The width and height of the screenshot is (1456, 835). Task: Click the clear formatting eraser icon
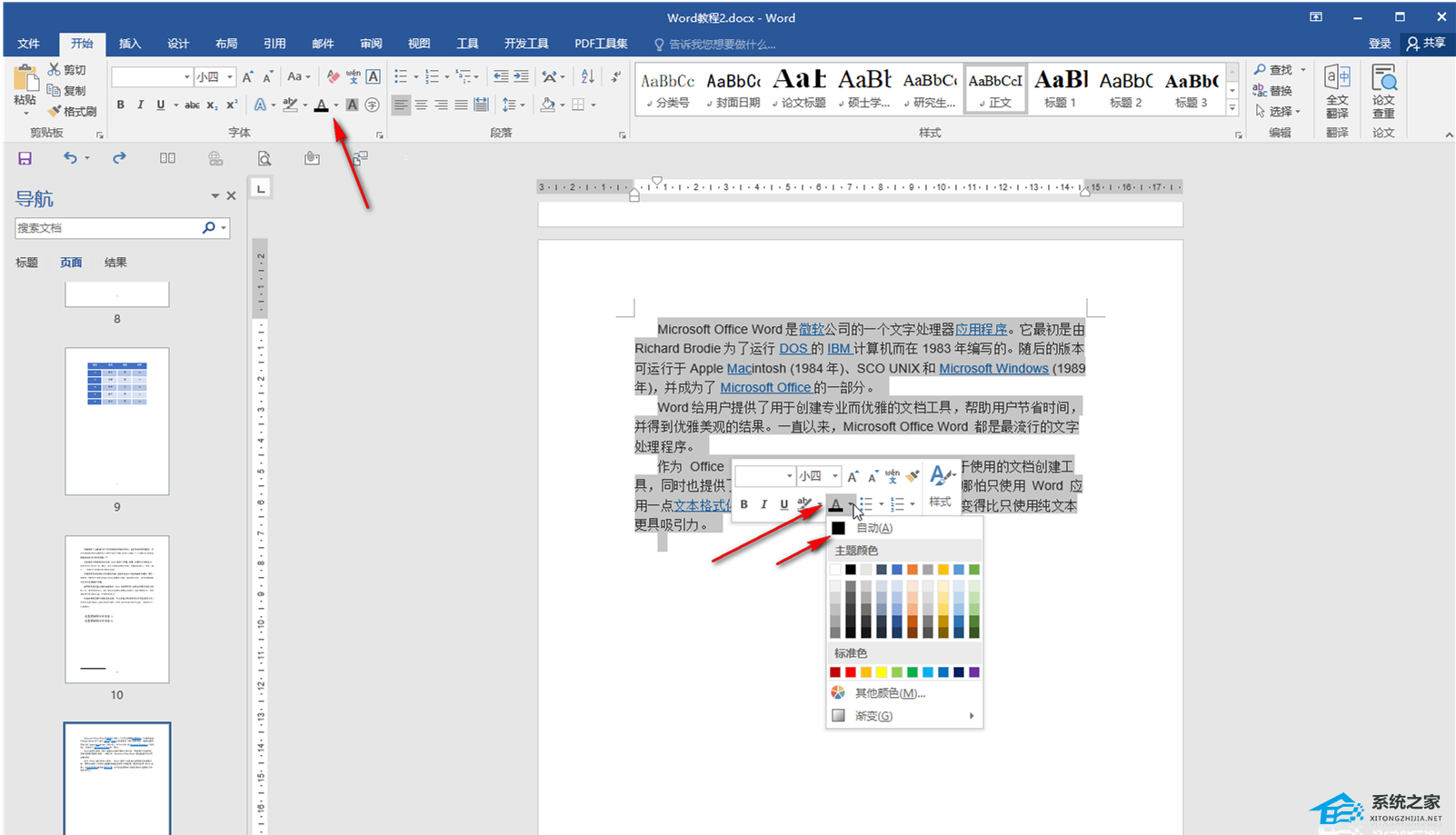coord(334,77)
